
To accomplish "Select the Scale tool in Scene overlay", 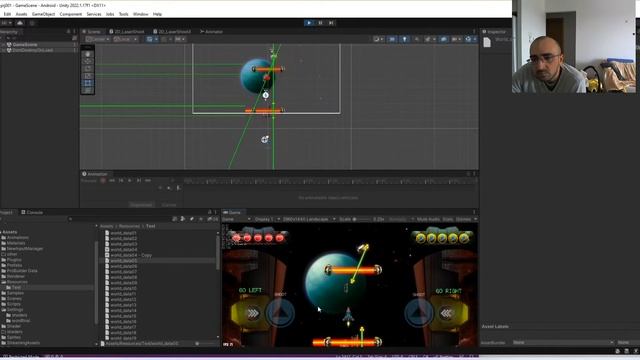I will pos(88,76).
